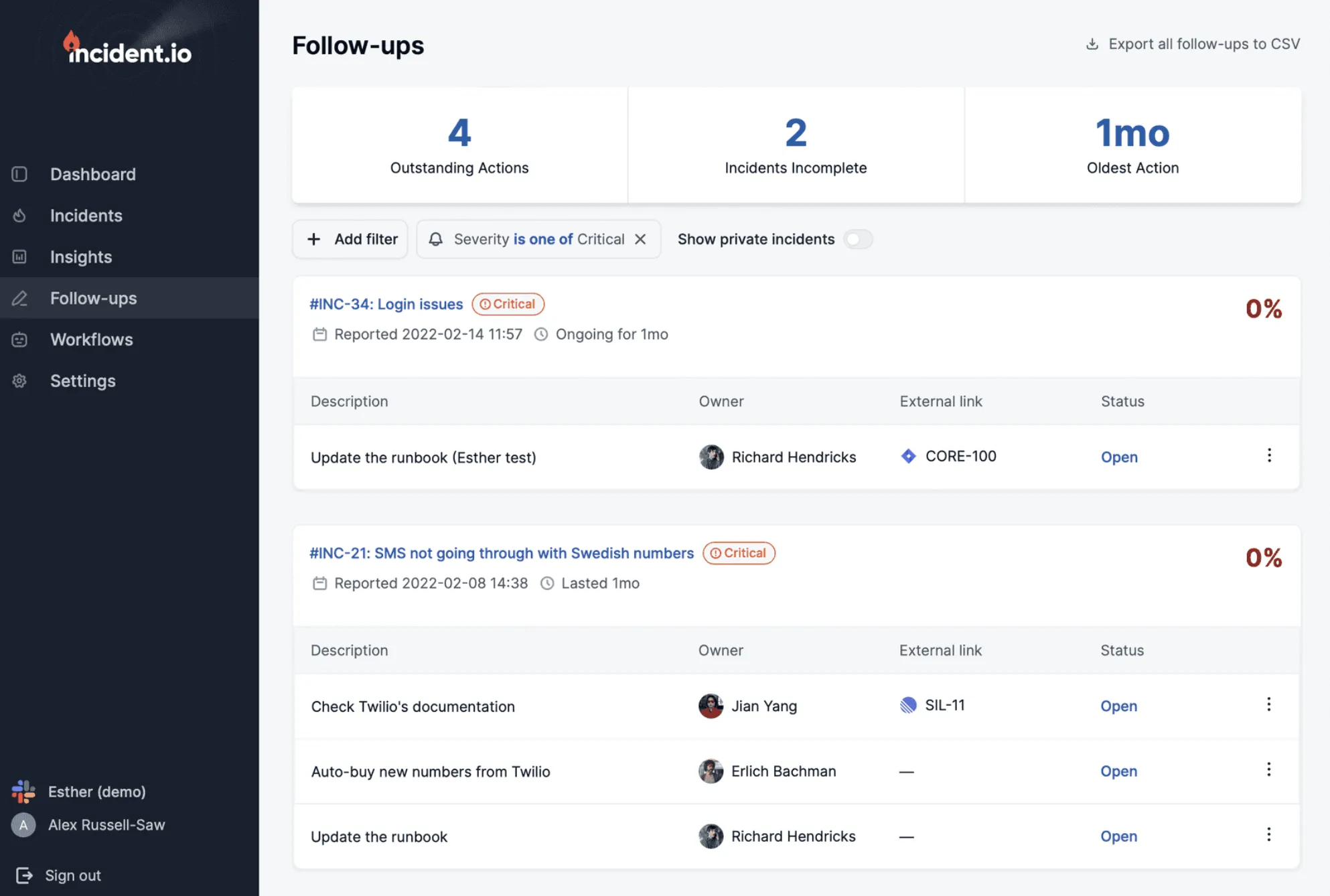Click the Follow-ups pencil icon
The width and height of the screenshot is (1330, 896).
(x=19, y=299)
